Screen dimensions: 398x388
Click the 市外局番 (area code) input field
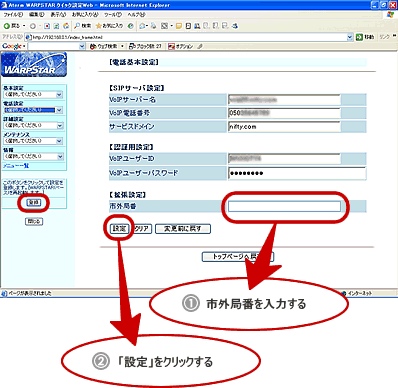(284, 206)
